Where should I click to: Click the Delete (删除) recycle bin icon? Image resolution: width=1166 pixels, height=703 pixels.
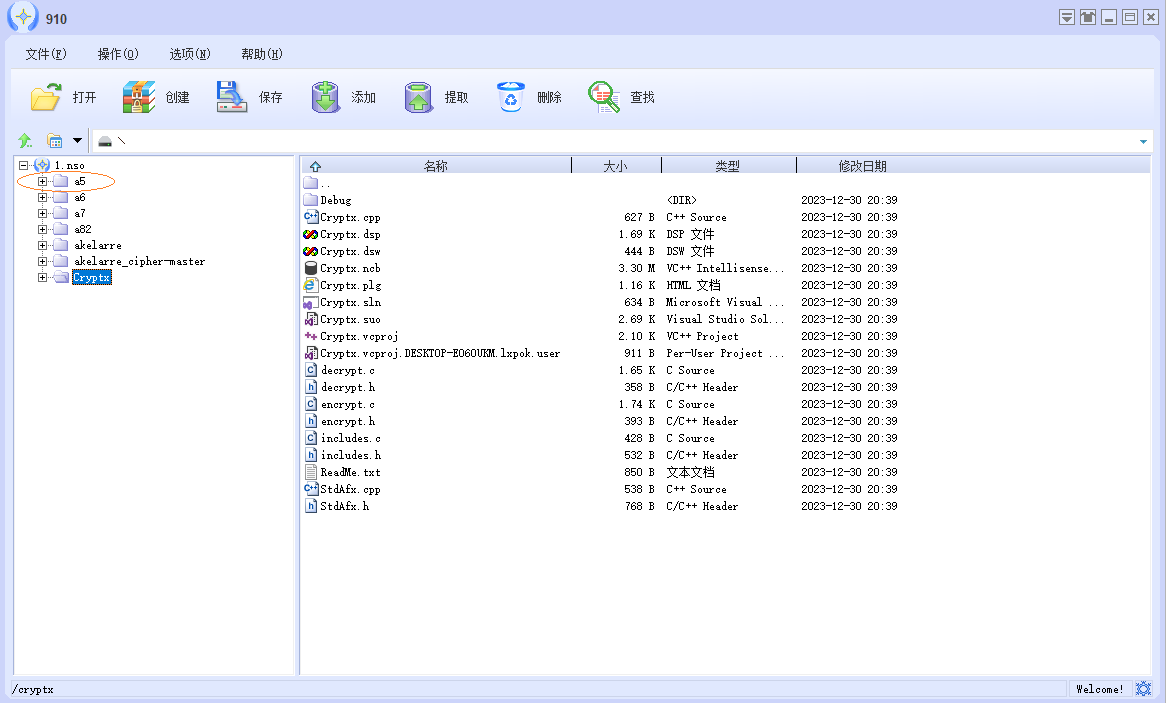(x=511, y=97)
